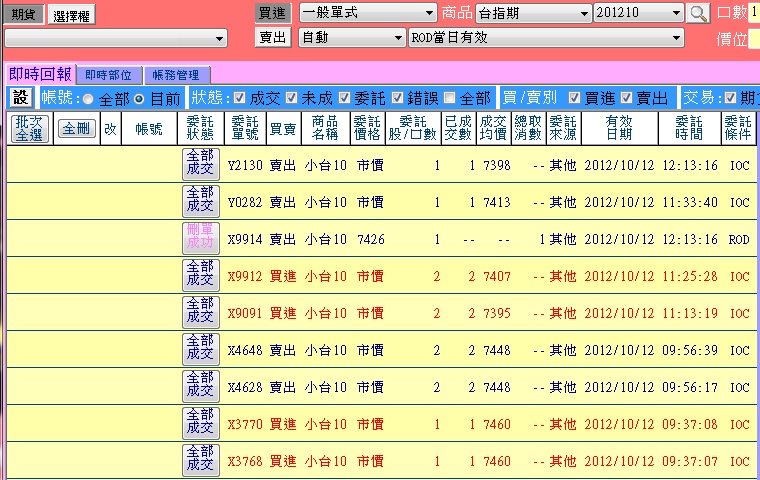Open the ROD當日有效 order condition dropdown
The height and width of the screenshot is (480, 760).
click(x=546, y=37)
